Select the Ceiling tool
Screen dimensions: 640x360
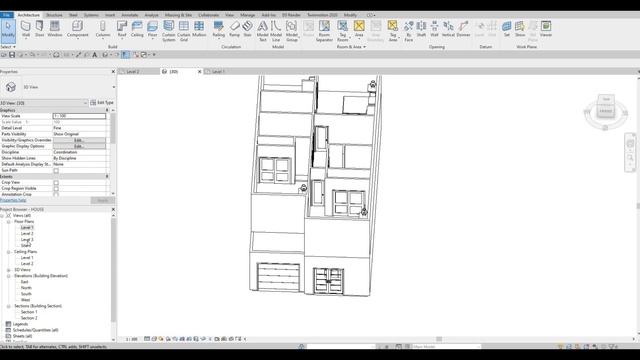(137, 29)
